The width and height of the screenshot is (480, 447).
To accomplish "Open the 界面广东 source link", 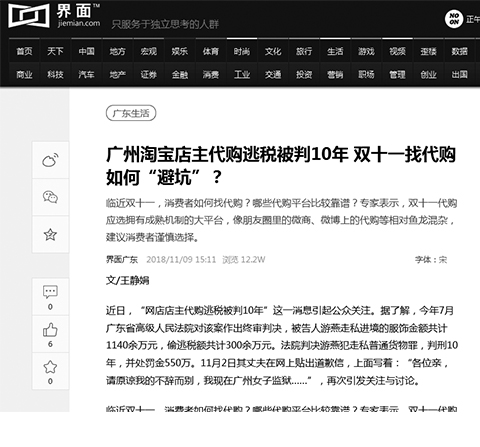I will 122,260.
